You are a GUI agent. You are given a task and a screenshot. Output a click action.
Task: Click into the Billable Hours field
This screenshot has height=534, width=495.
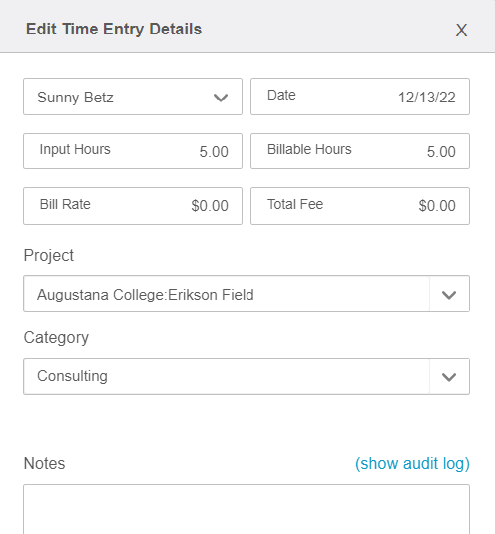[360, 151]
